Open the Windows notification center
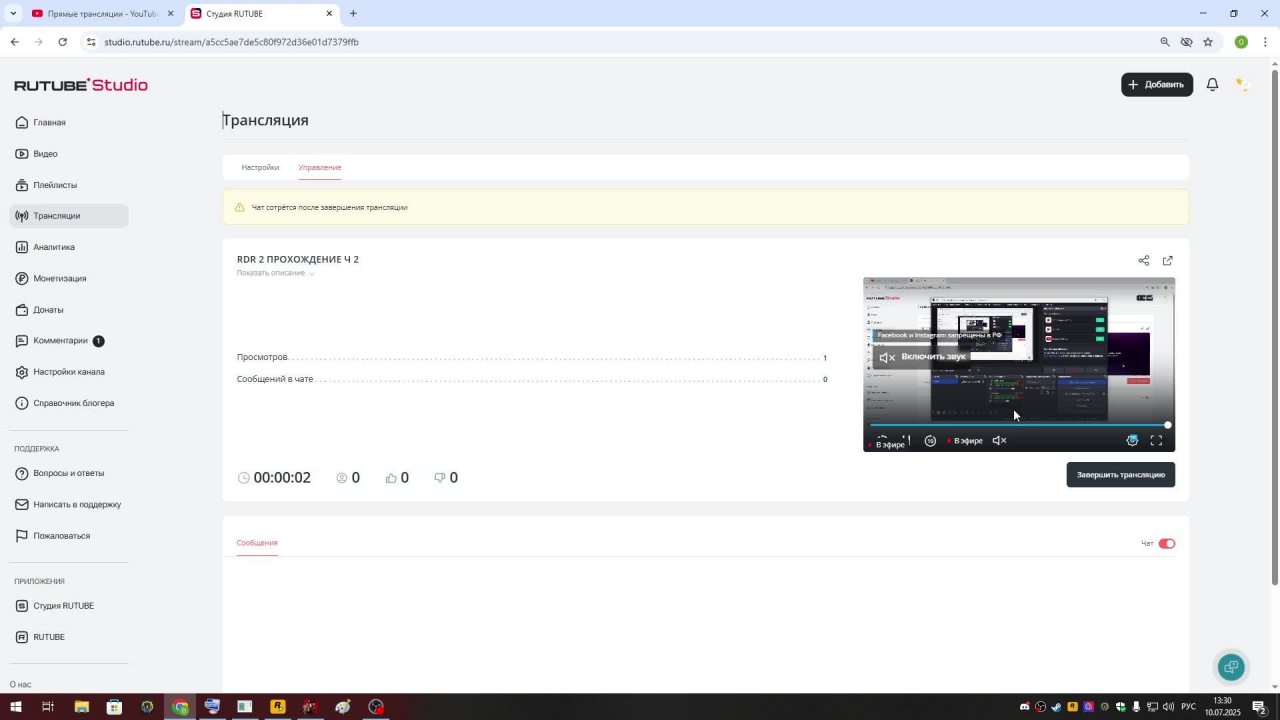Viewport: 1280px width, 720px height. pos(1260,707)
